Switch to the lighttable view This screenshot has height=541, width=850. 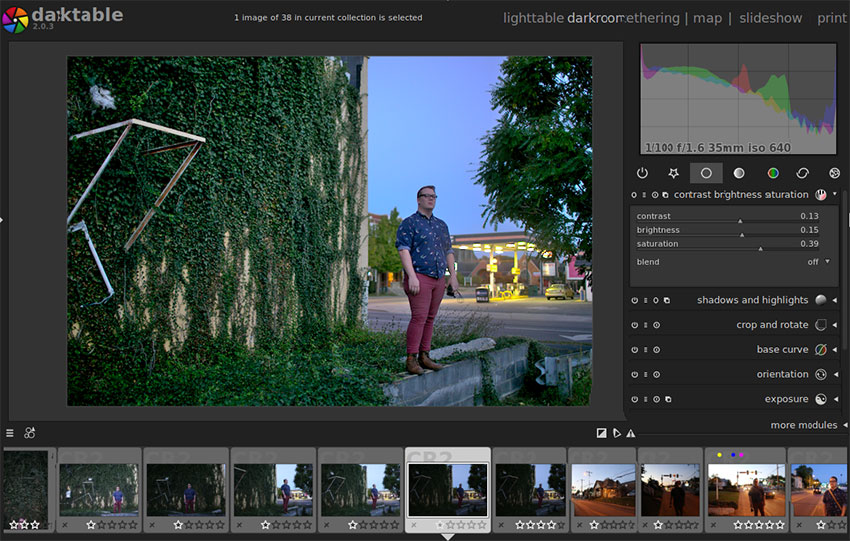[x=533, y=18]
